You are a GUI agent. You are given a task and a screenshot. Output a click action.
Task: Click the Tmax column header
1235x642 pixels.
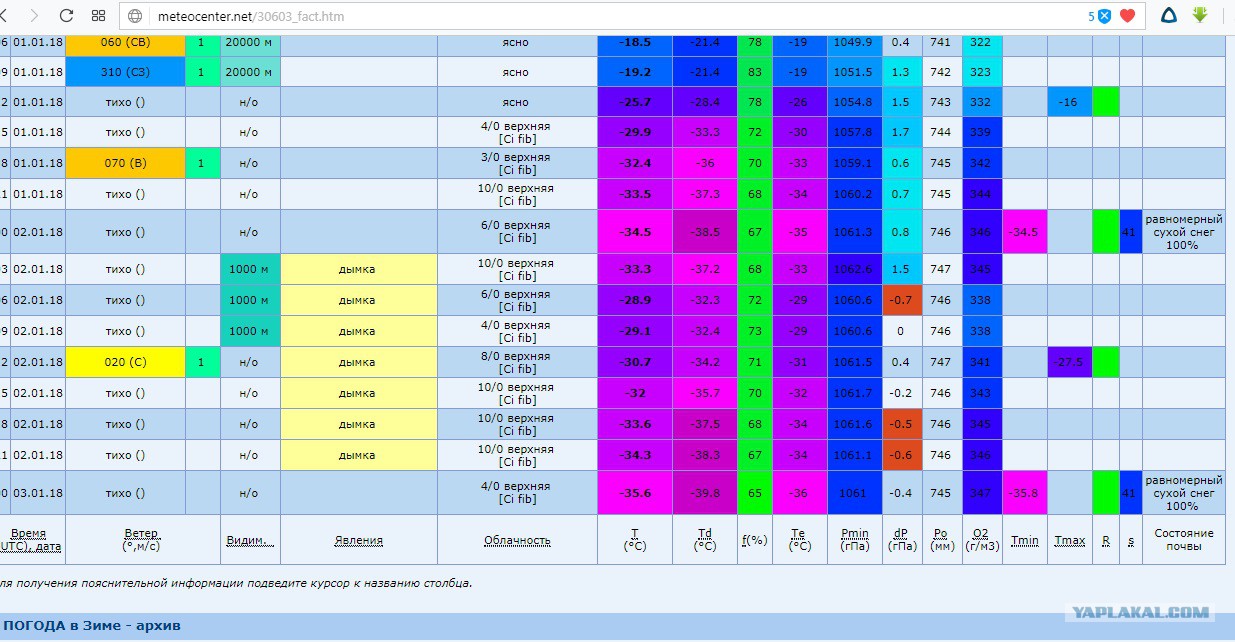pyautogui.click(x=1070, y=540)
